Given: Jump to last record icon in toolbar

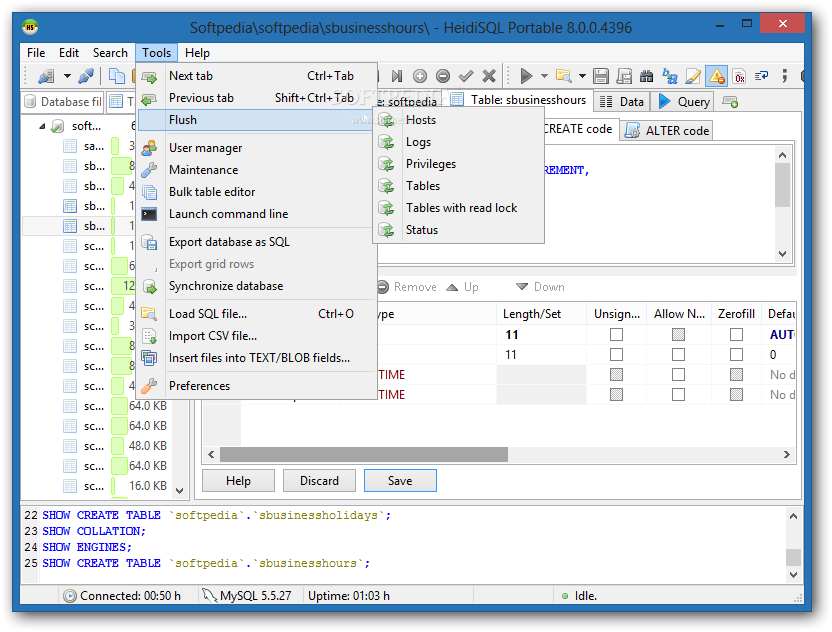Looking at the screenshot, I should [396, 76].
